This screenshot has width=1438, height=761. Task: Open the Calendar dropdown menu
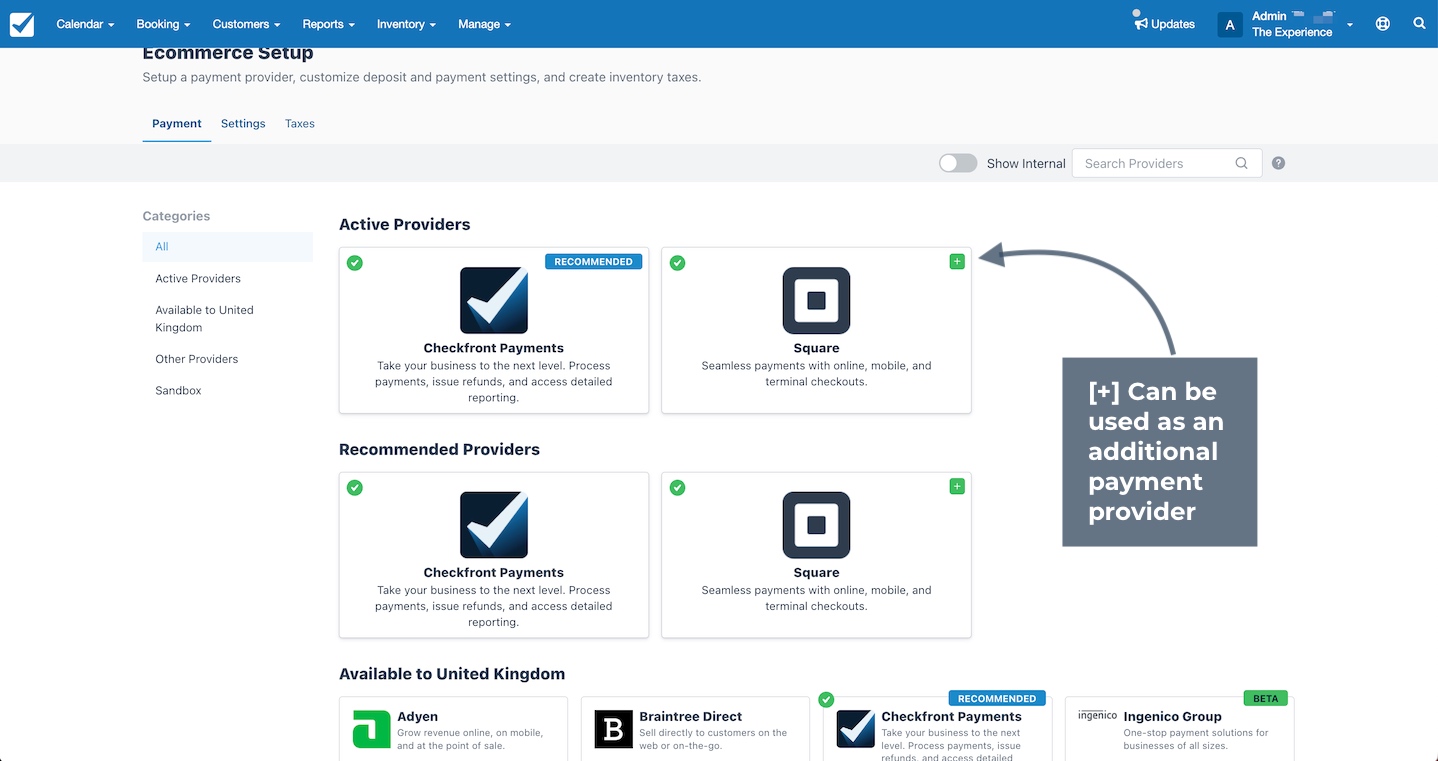tap(85, 24)
